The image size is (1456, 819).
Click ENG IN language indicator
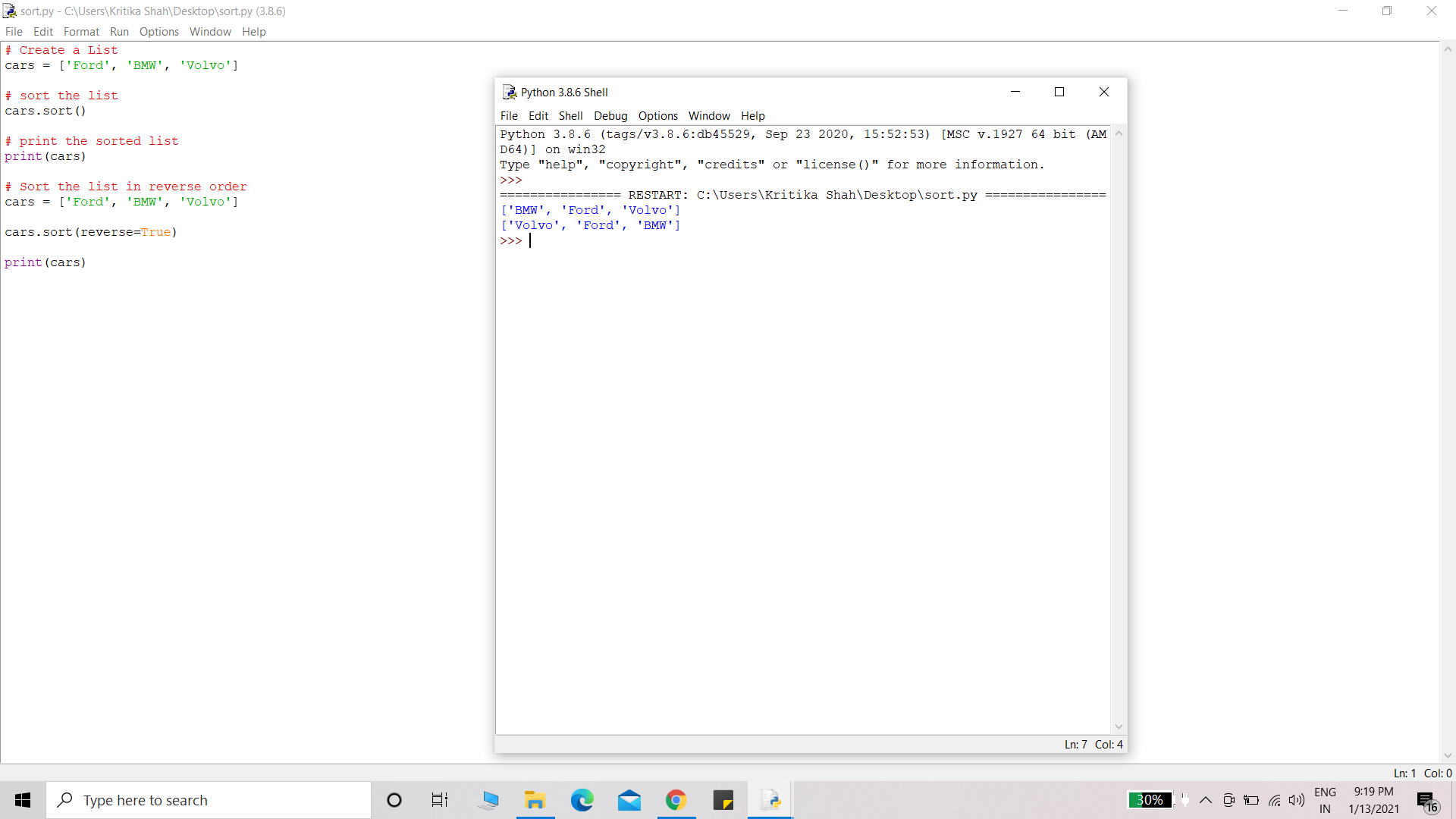tap(1325, 800)
